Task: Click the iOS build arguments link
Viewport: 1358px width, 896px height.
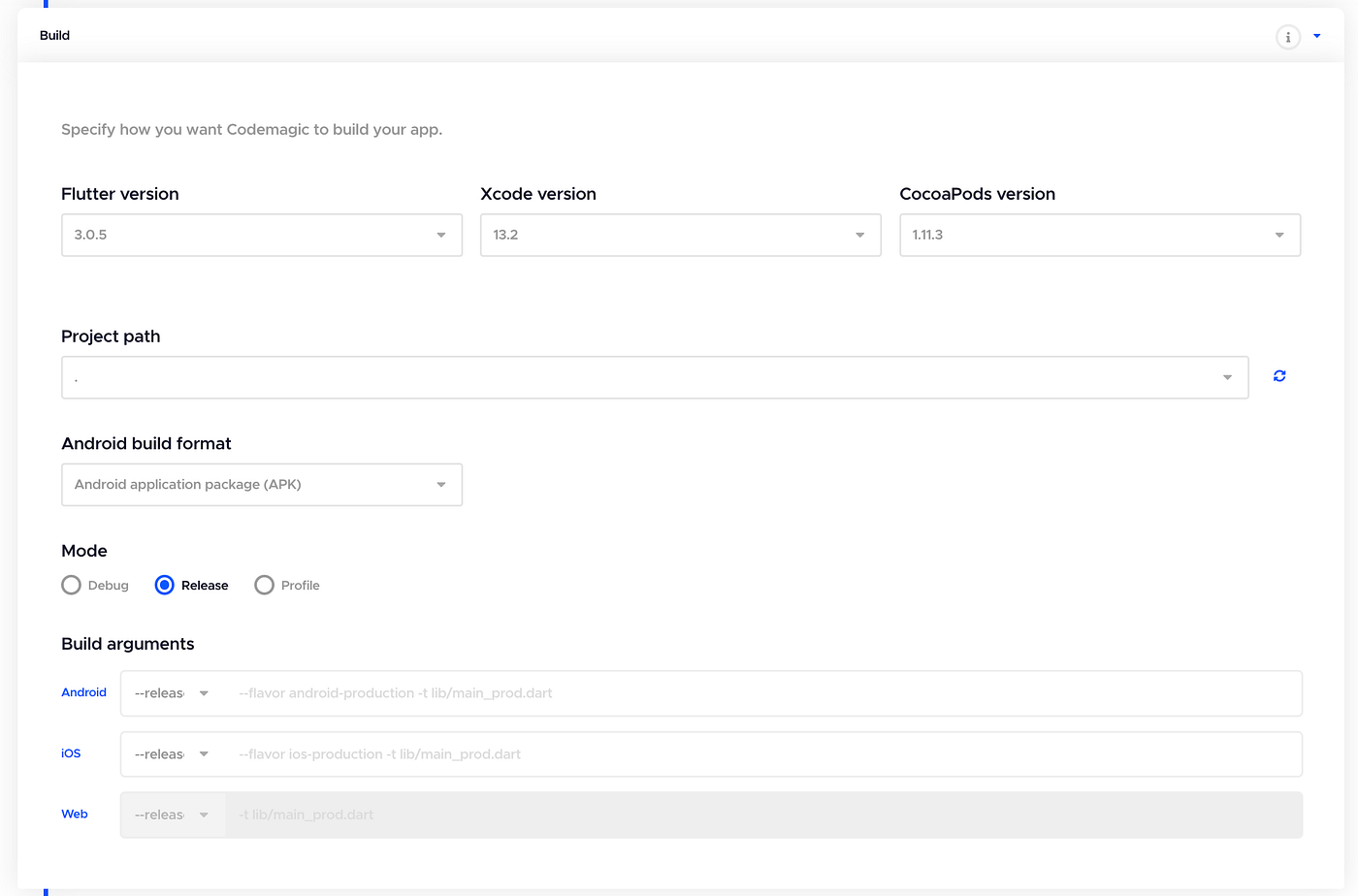Action: click(71, 753)
